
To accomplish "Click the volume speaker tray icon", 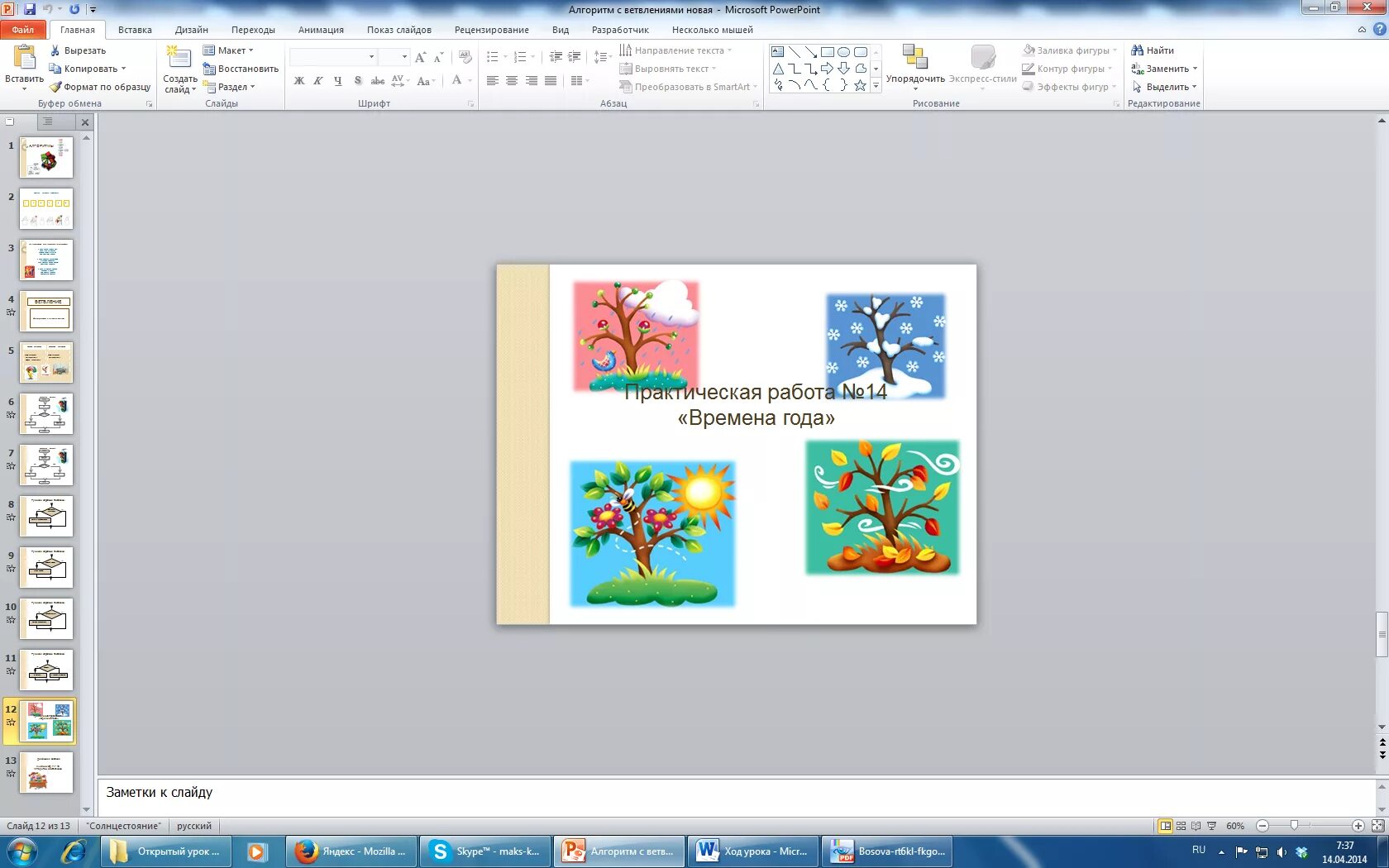I will coord(1282,851).
